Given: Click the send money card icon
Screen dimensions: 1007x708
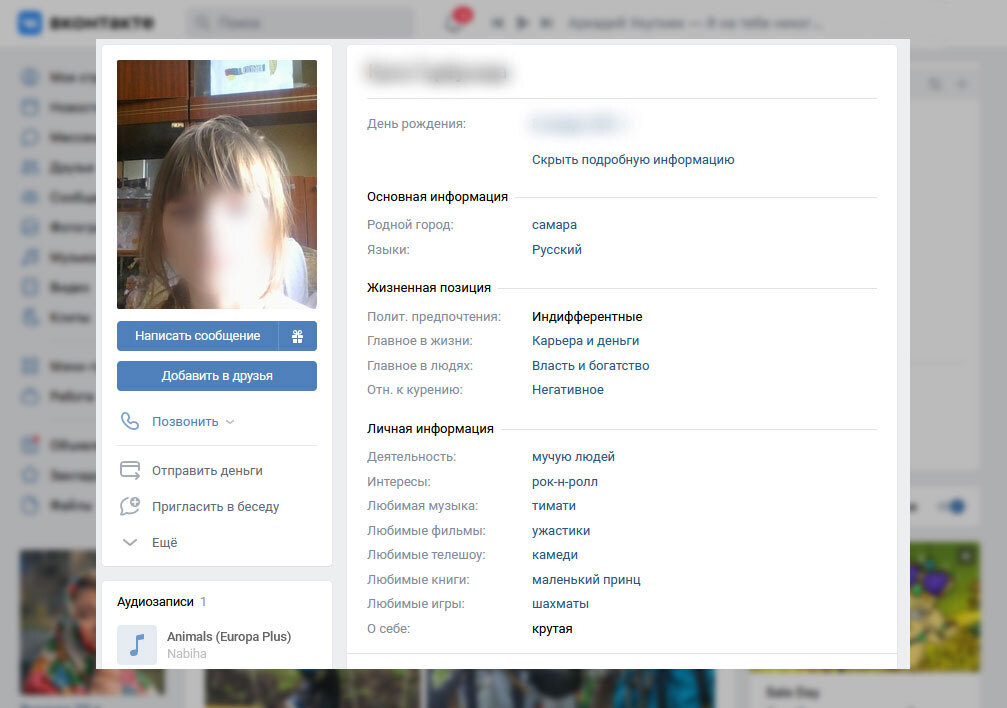Looking at the screenshot, I should click(130, 470).
